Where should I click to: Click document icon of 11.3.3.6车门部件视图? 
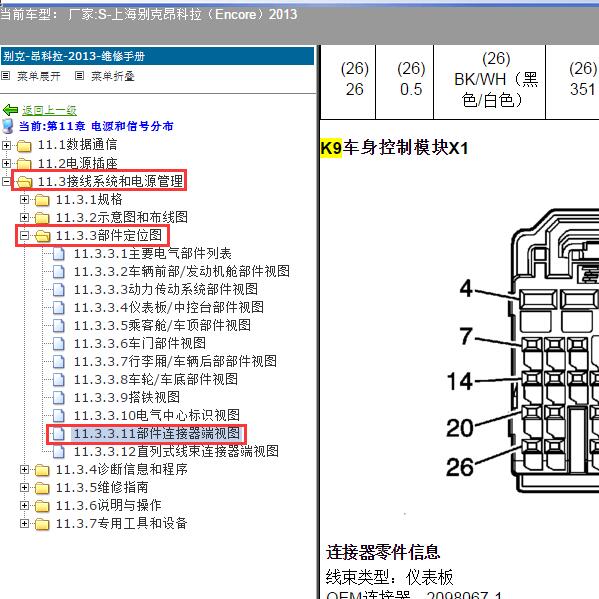pyautogui.click(x=58, y=343)
